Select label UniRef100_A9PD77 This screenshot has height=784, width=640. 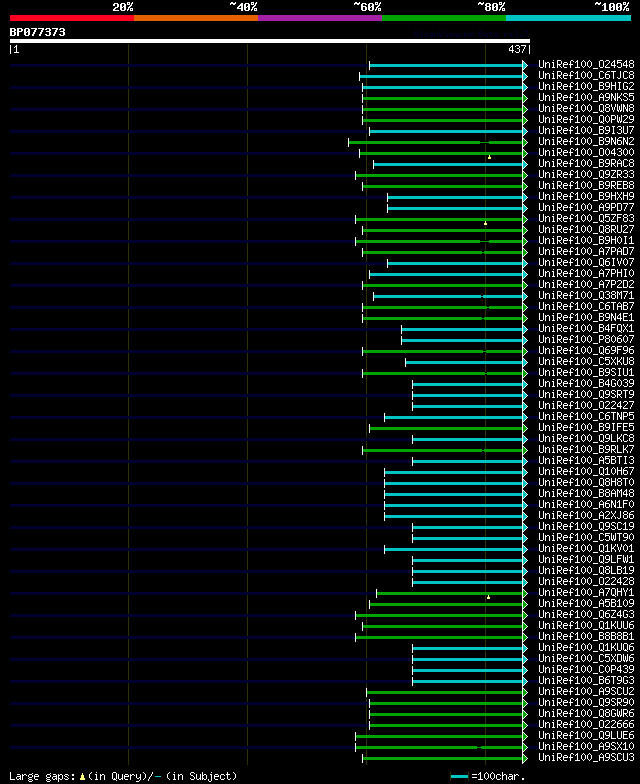586,208
